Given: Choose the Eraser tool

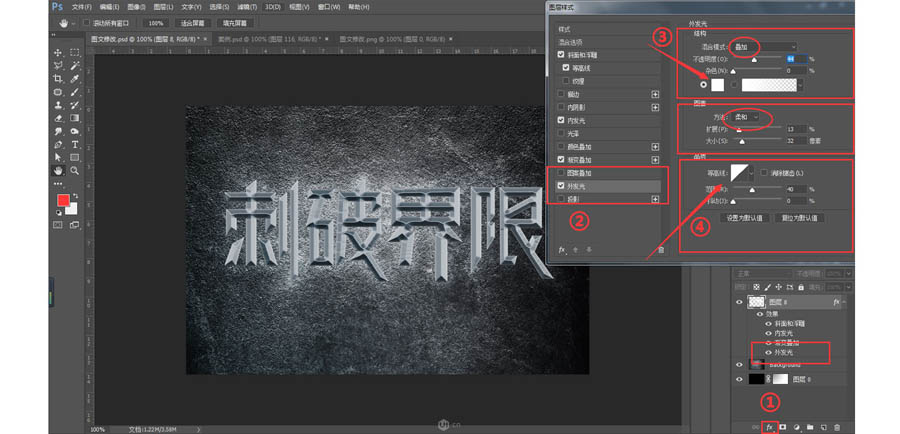Looking at the screenshot, I should click(x=58, y=117).
